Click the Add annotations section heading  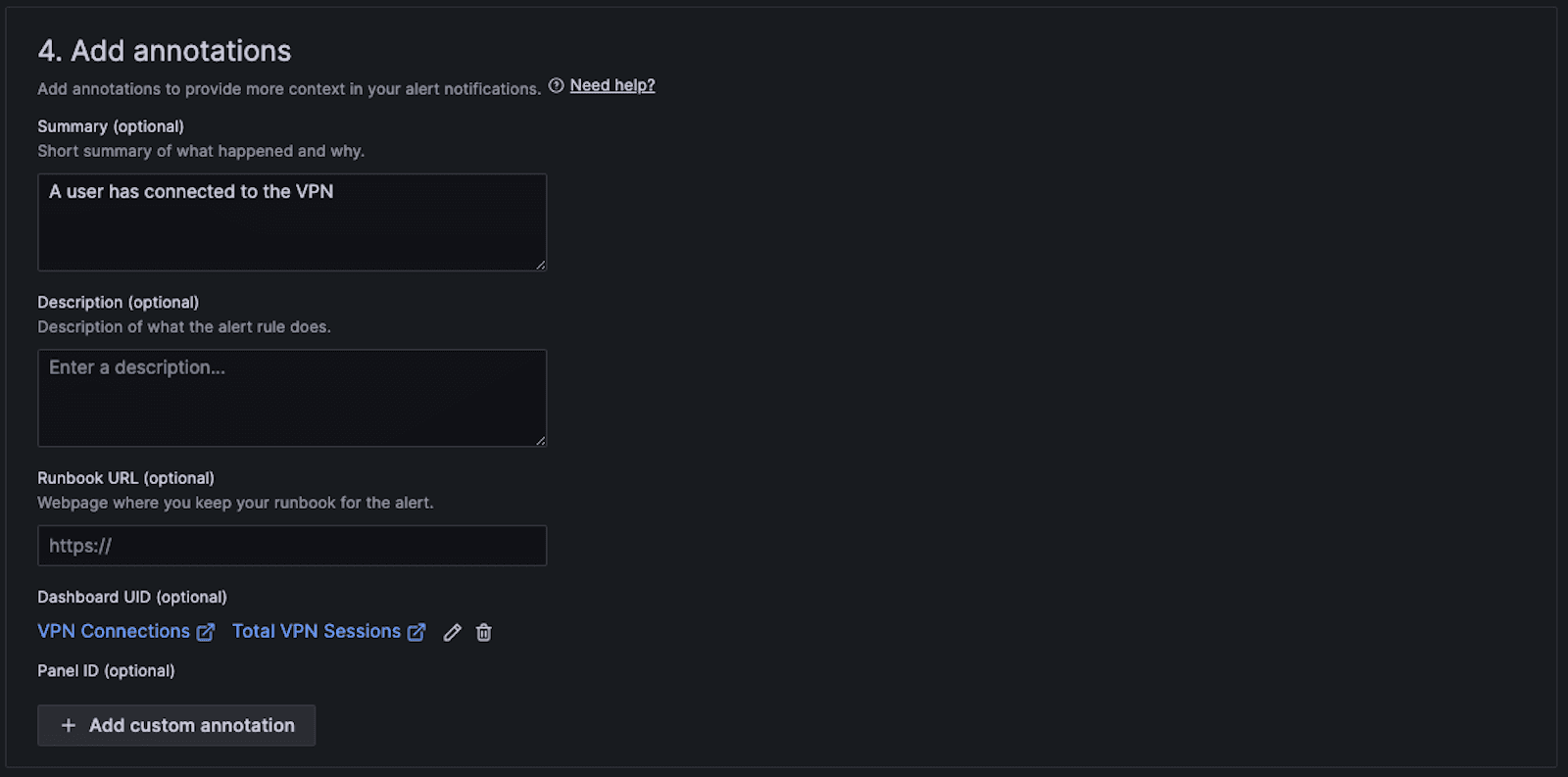point(164,50)
